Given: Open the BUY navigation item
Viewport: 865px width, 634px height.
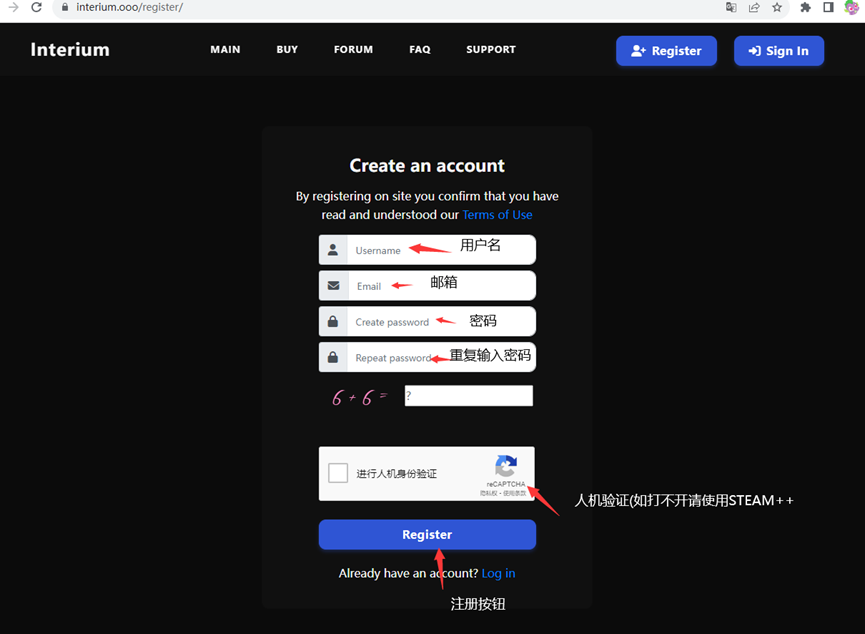Looking at the screenshot, I should [287, 50].
